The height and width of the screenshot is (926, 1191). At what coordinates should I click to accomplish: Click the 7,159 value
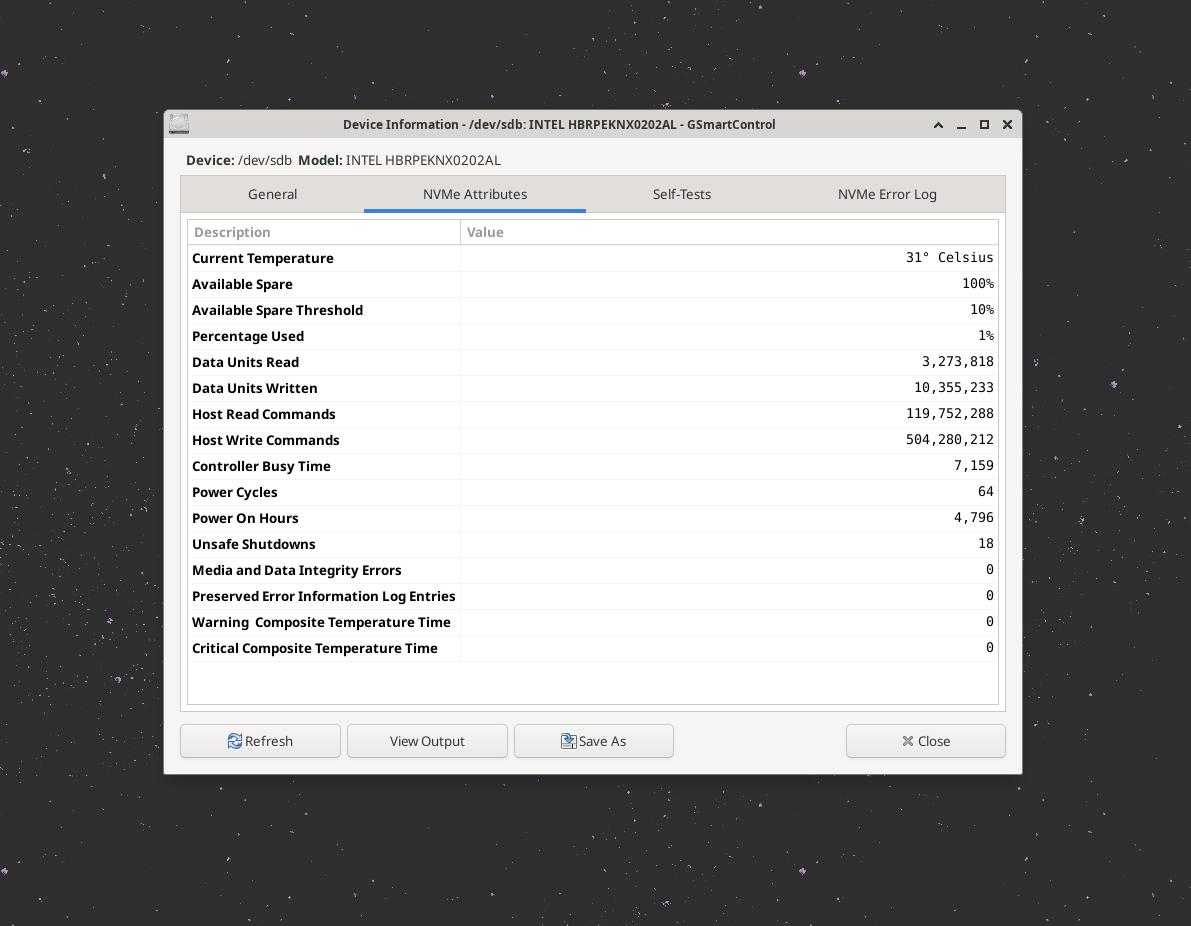click(x=974, y=465)
